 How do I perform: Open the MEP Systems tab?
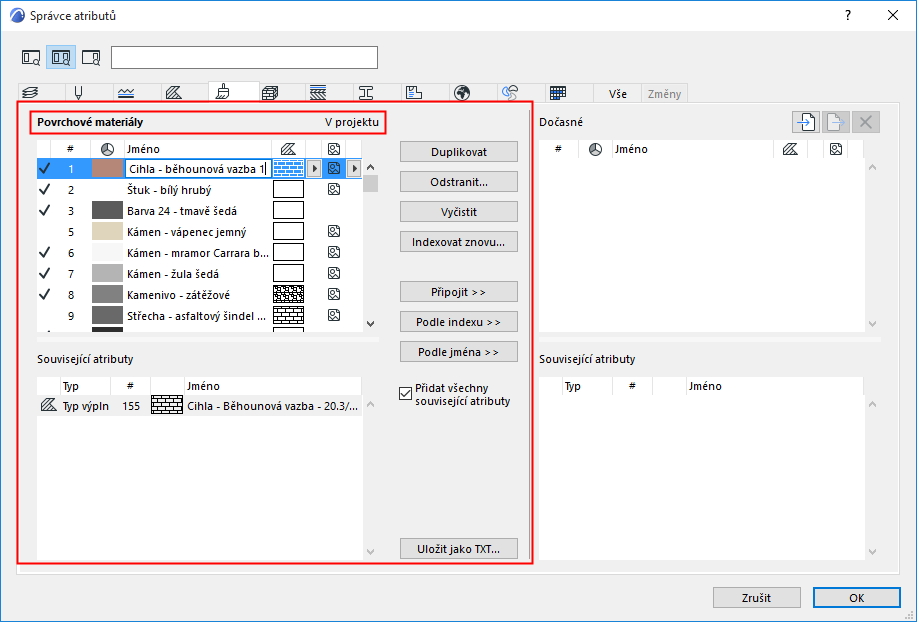pos(510,93)
